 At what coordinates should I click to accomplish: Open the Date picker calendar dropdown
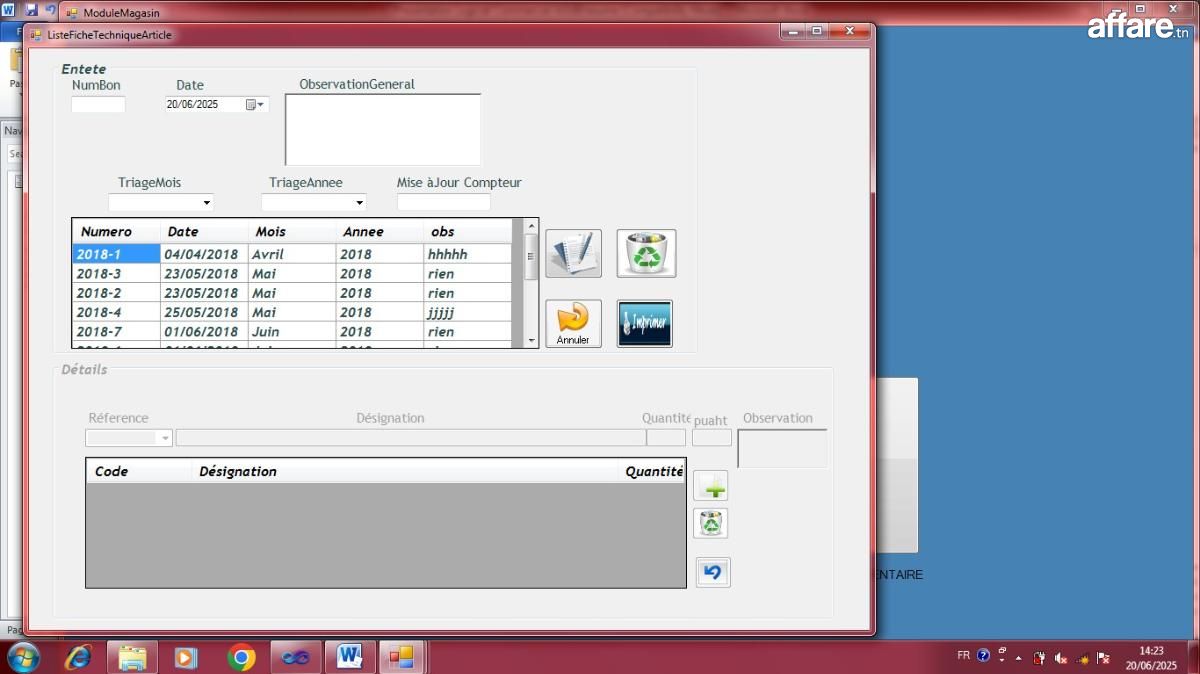(256, 104)
